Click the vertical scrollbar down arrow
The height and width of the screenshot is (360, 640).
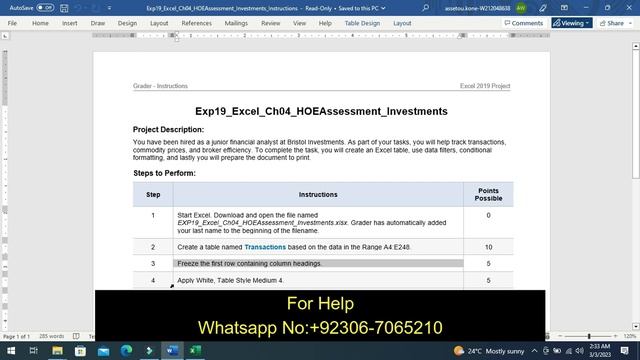pos(636,327)
